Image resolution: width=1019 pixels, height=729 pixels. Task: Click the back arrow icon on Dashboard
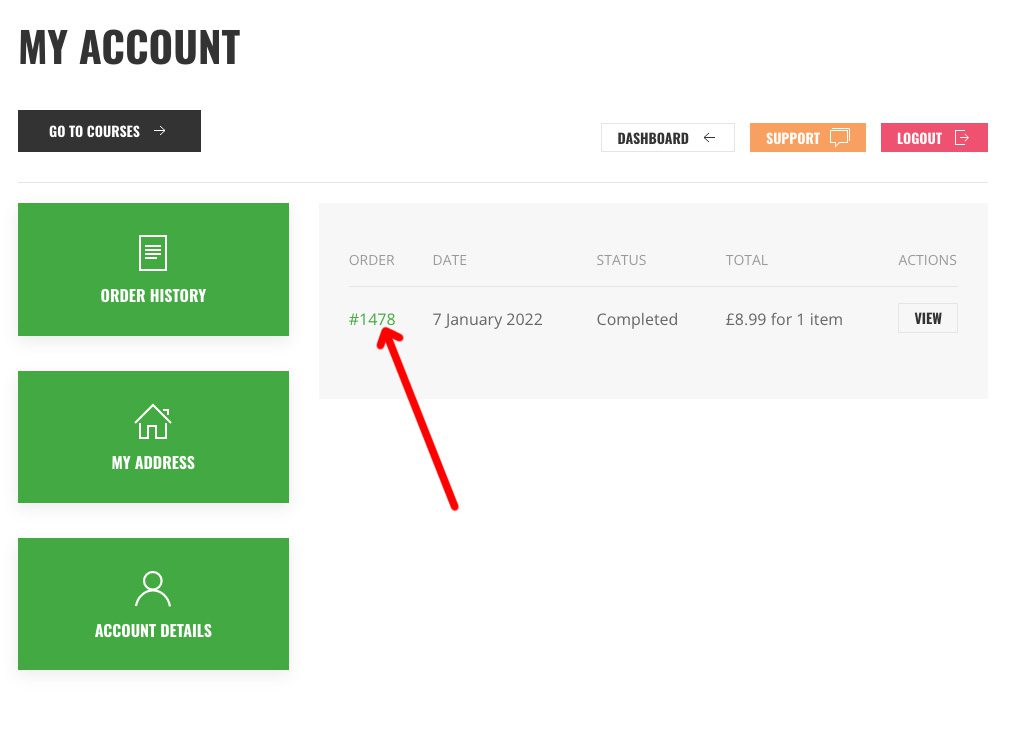click(709, 138)
